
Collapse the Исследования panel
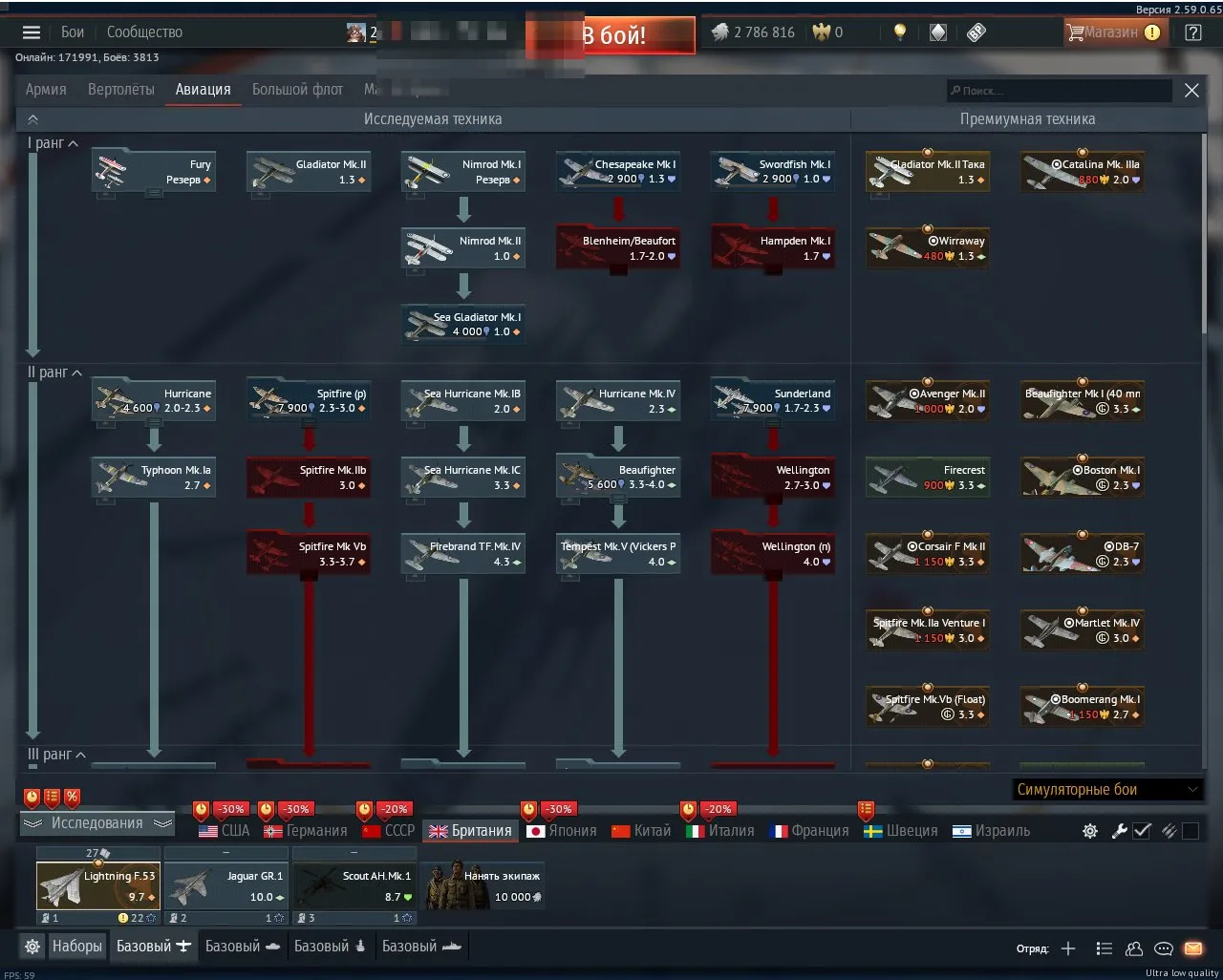point(97,823)
